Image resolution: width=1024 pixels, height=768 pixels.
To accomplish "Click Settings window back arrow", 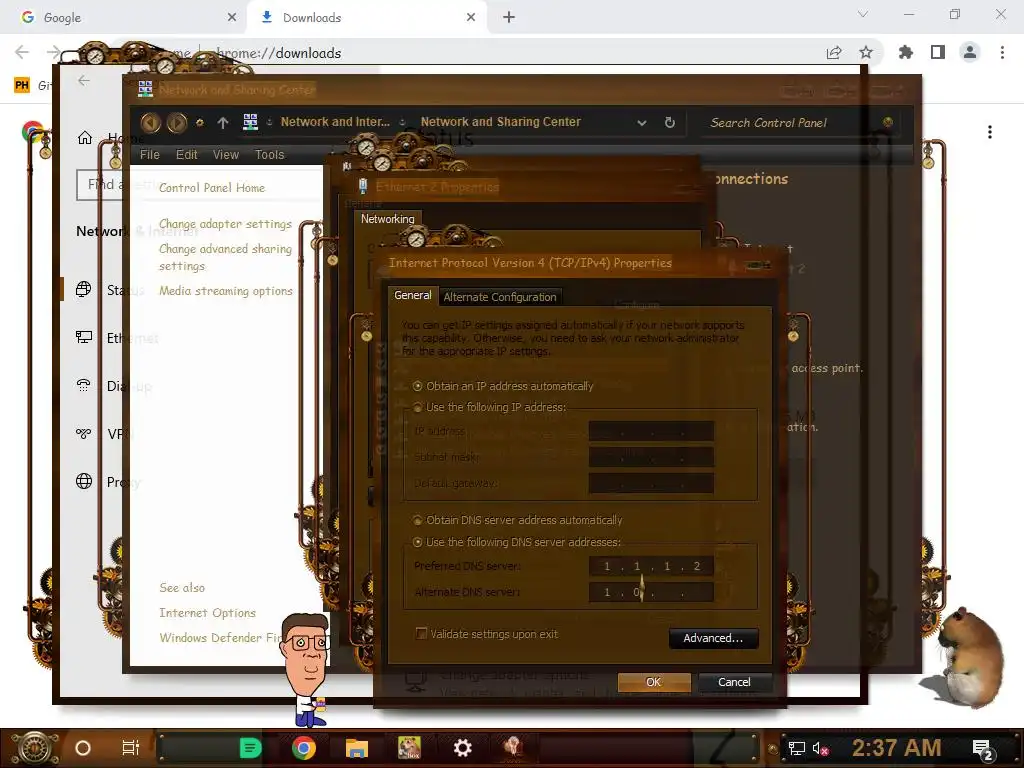I will pyautogui.click(x=84, y=80).
